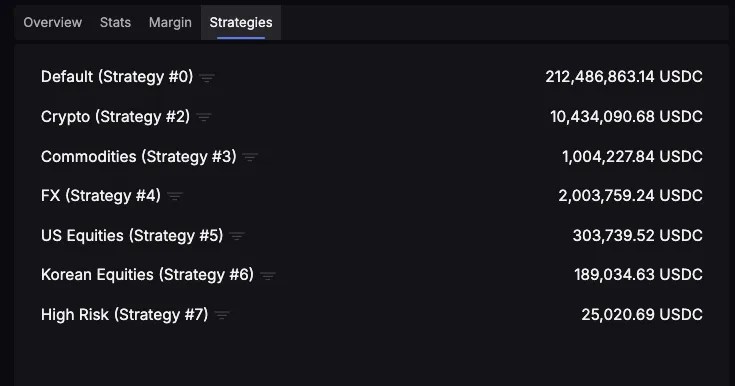
Task: Open filter icon beside High Risk (Strategy #7)
Action: [222, 315]
